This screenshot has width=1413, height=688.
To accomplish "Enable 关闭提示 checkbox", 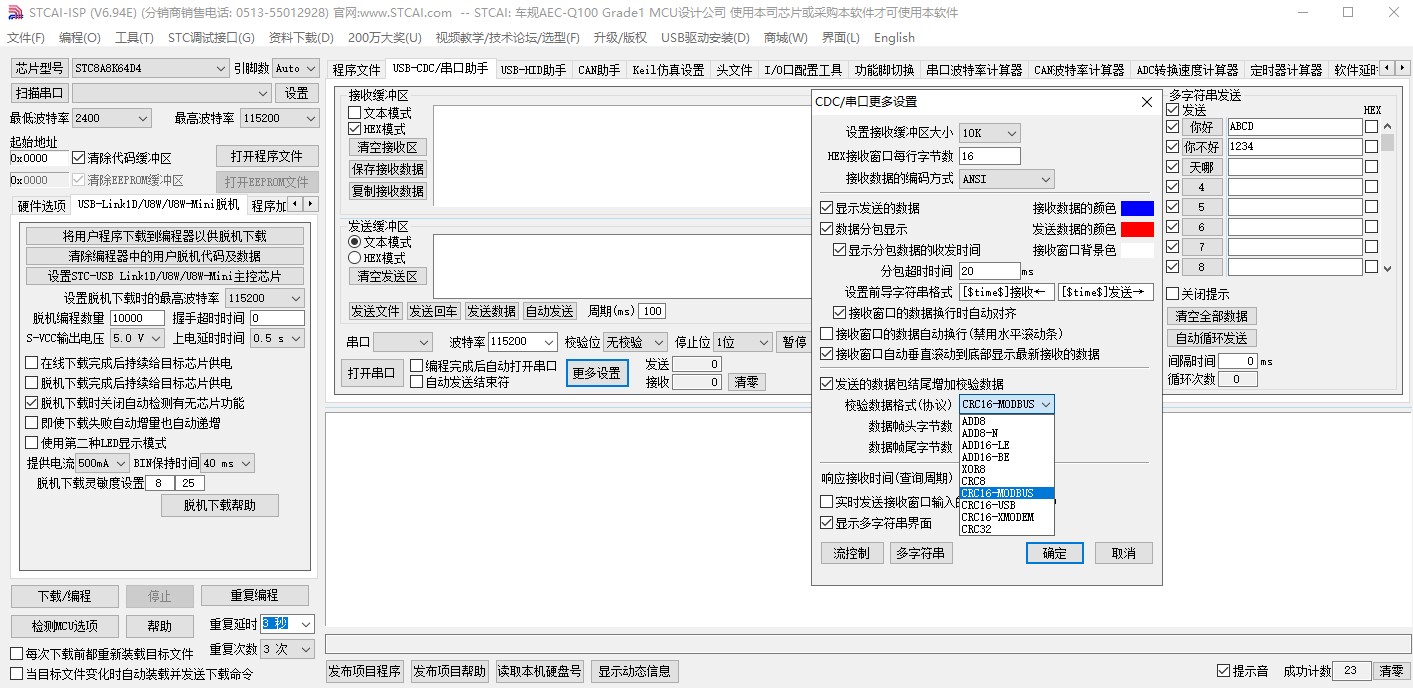I will point(1173,294).
